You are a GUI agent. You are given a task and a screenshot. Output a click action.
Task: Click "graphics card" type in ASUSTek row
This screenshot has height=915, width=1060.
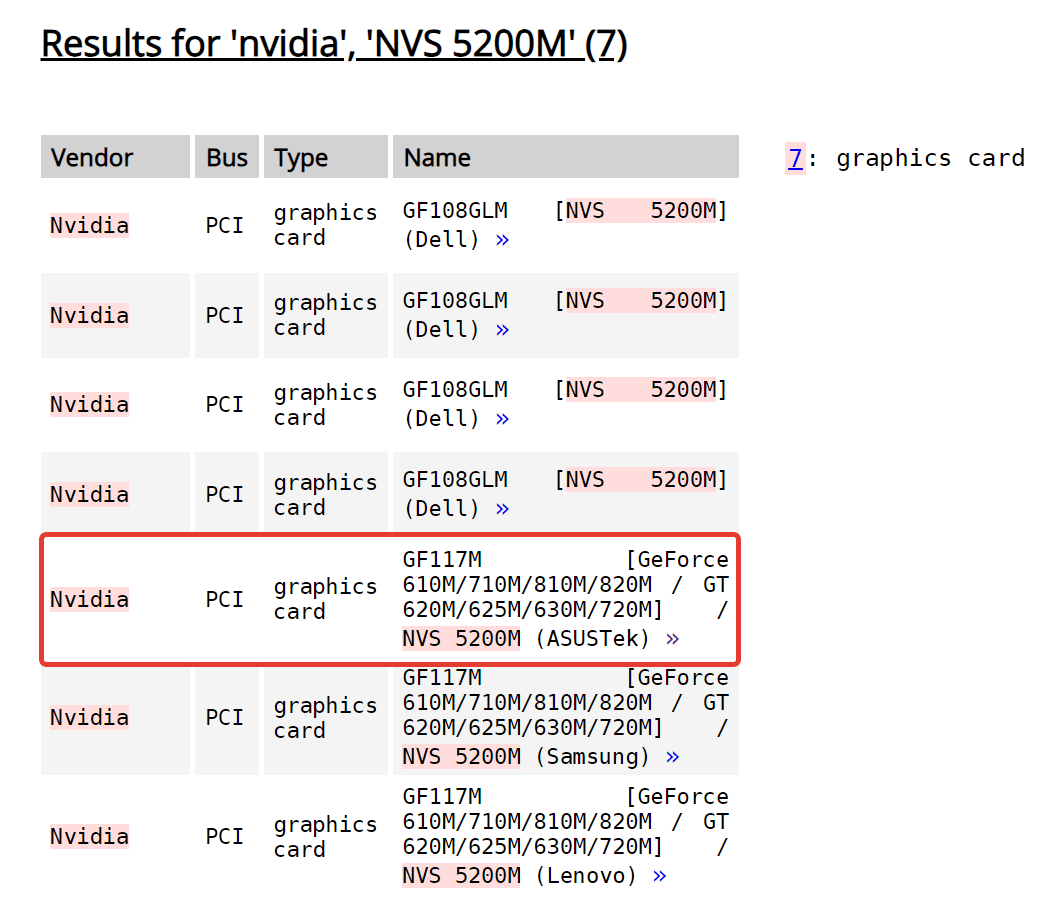[x=325, y=599]
